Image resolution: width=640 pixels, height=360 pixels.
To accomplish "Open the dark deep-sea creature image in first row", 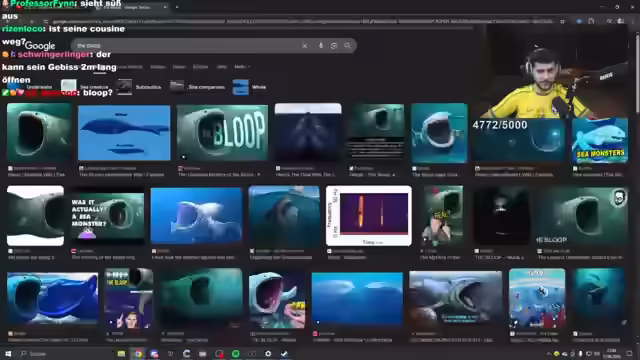I will (308, 133).
